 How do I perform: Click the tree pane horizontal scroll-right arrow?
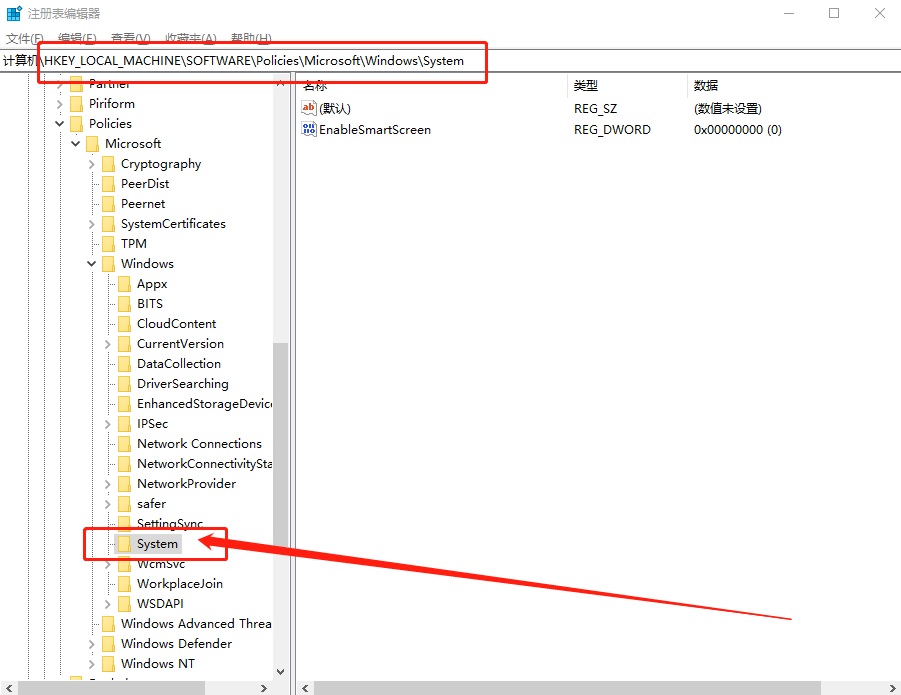coord(264,688)
